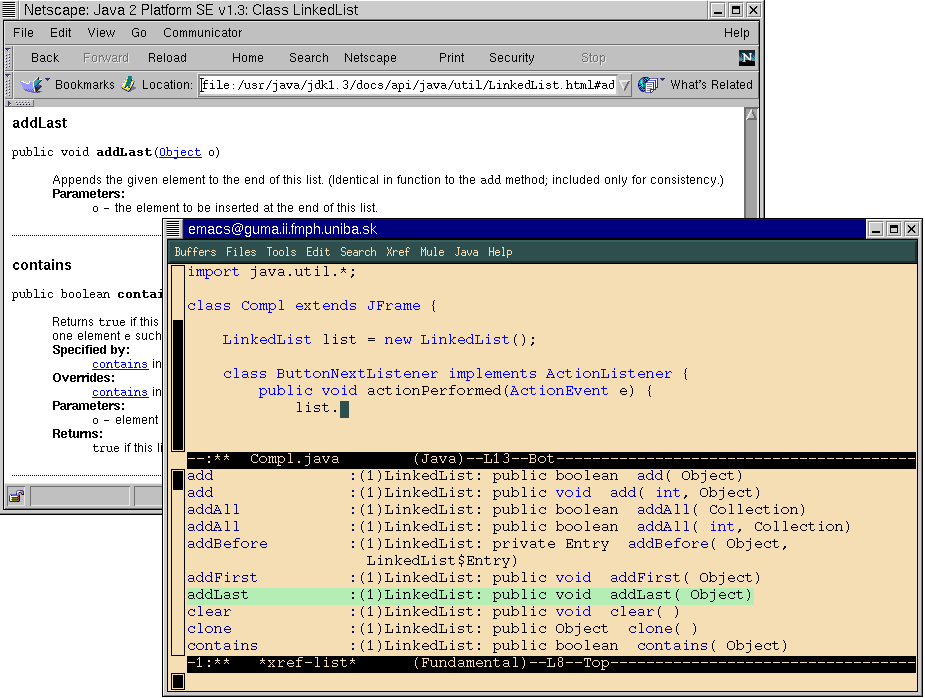Select the addFirst completion row
Screen dimensions: 925x698
pyautogui.click(x=474, y=578)
